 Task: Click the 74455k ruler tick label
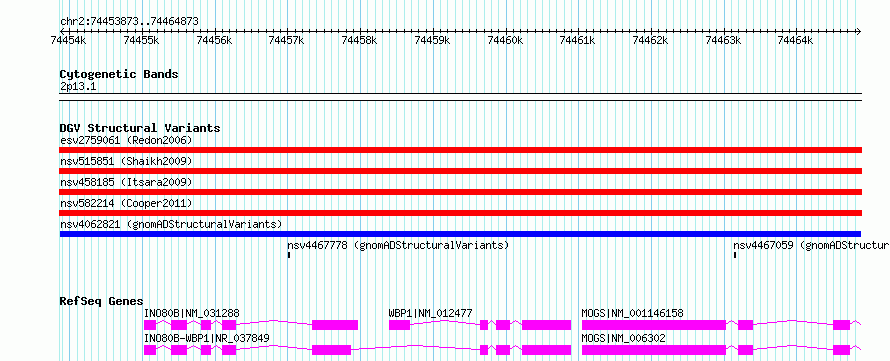point(141,40)
